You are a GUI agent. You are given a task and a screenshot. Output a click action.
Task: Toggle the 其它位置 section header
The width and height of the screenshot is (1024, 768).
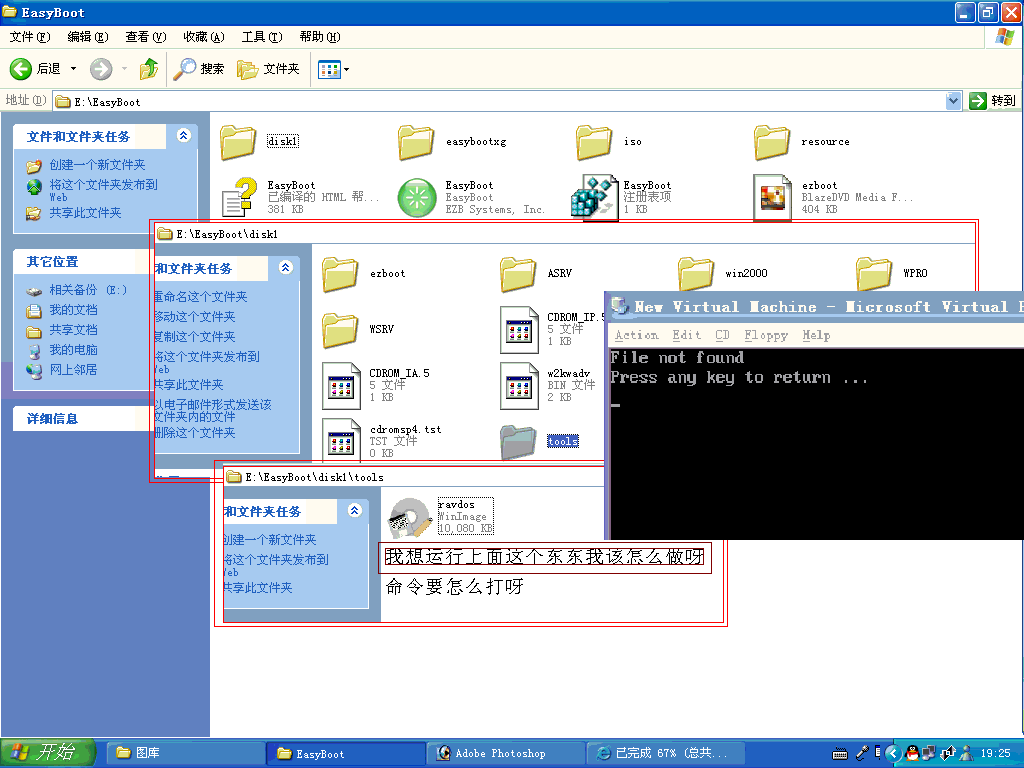pos(84,262)
